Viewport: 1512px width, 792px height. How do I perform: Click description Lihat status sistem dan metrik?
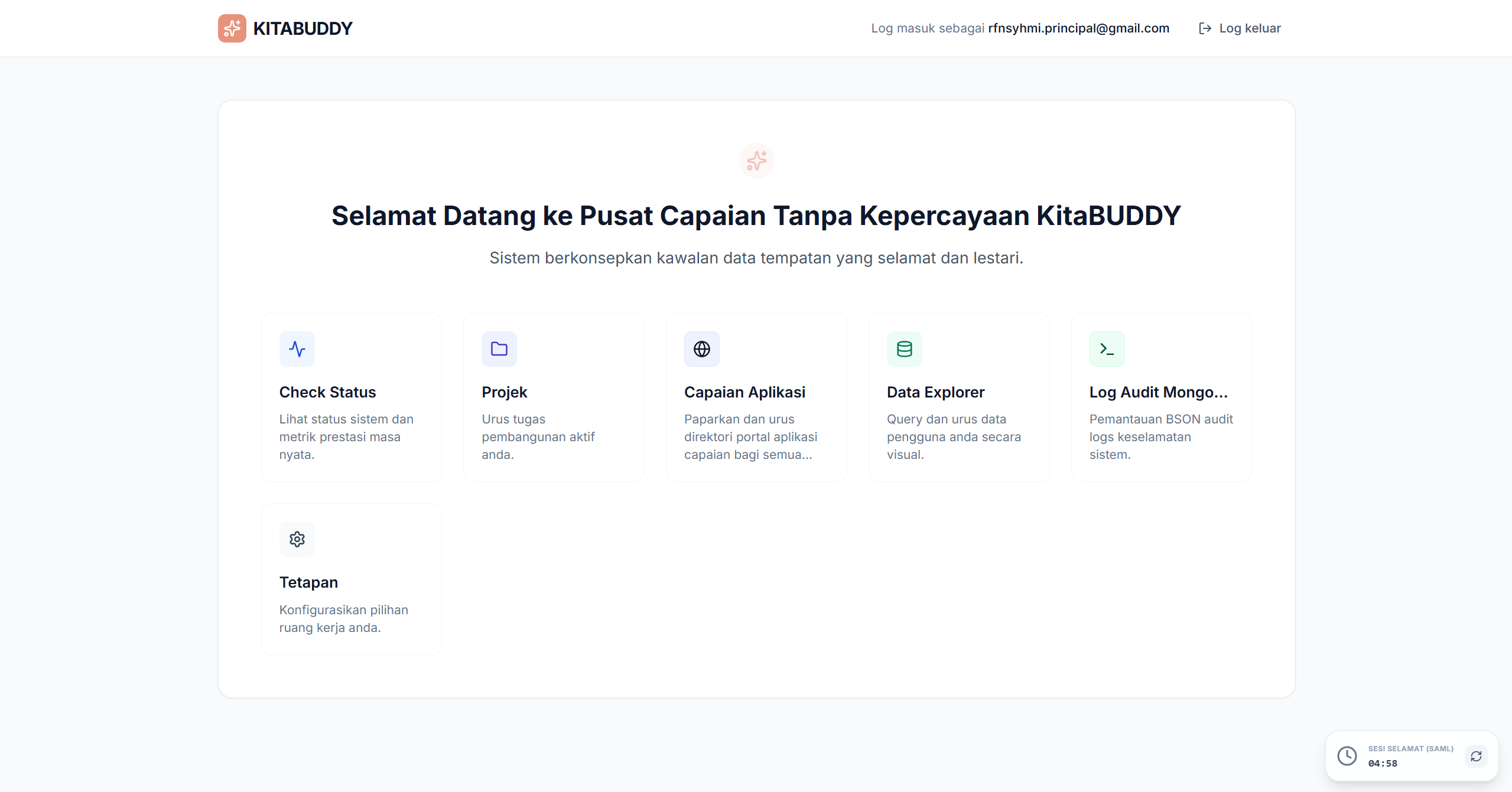pyautogui.click(x=346, y=437)
